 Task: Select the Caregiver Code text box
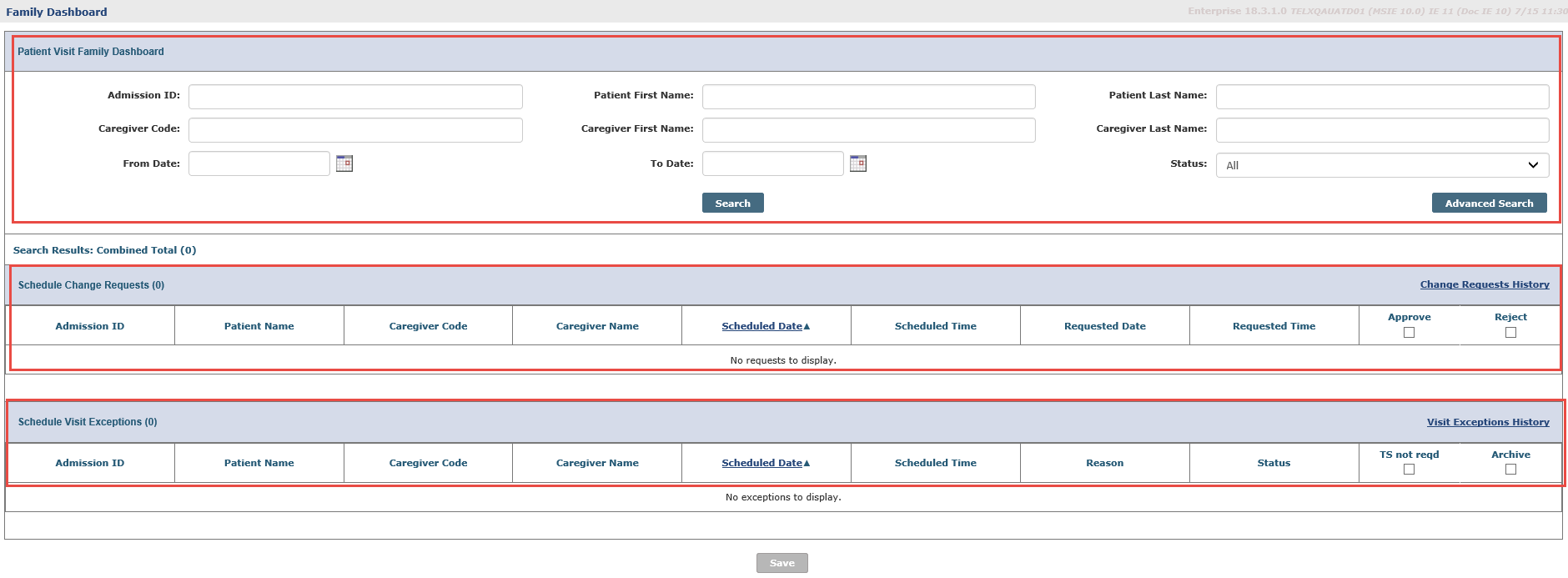(355, 130)
